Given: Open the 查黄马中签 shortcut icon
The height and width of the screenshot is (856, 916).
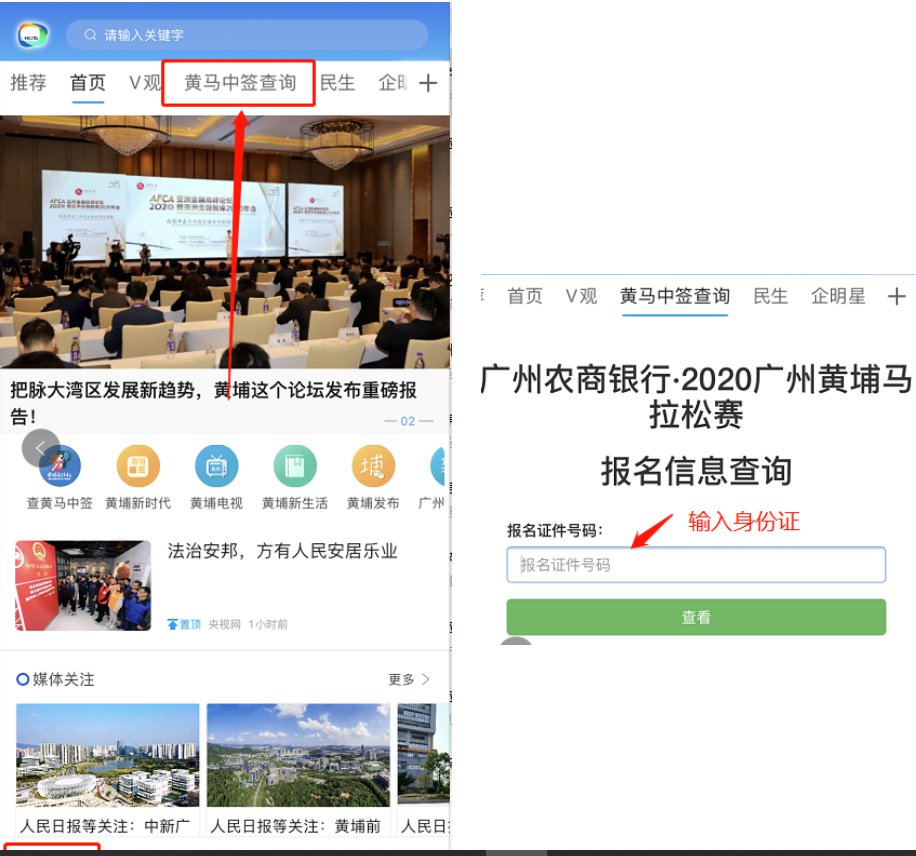Looking at the screenshot, I should pos(60,466).
